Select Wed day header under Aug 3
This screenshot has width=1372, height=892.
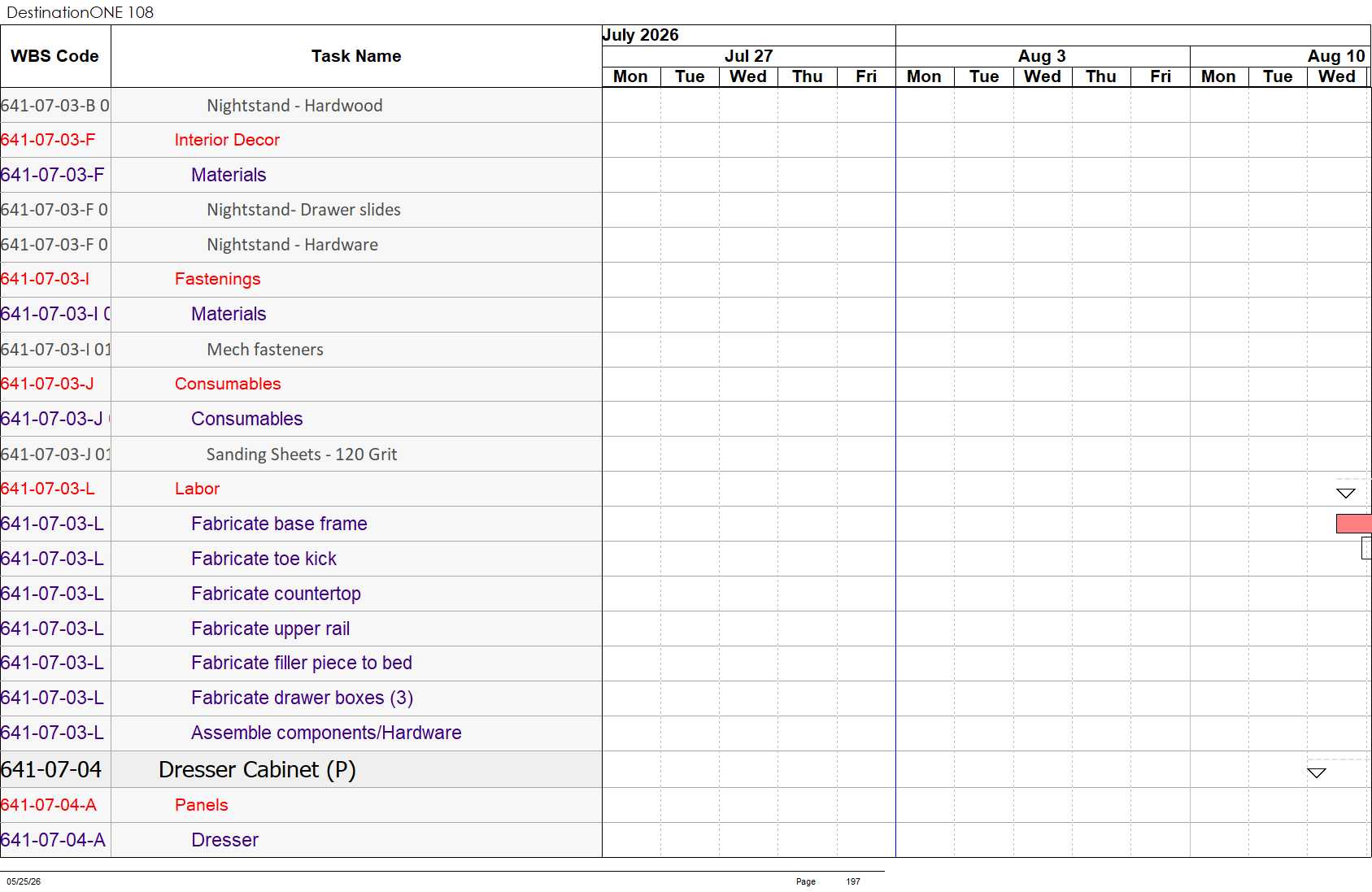1043,76
